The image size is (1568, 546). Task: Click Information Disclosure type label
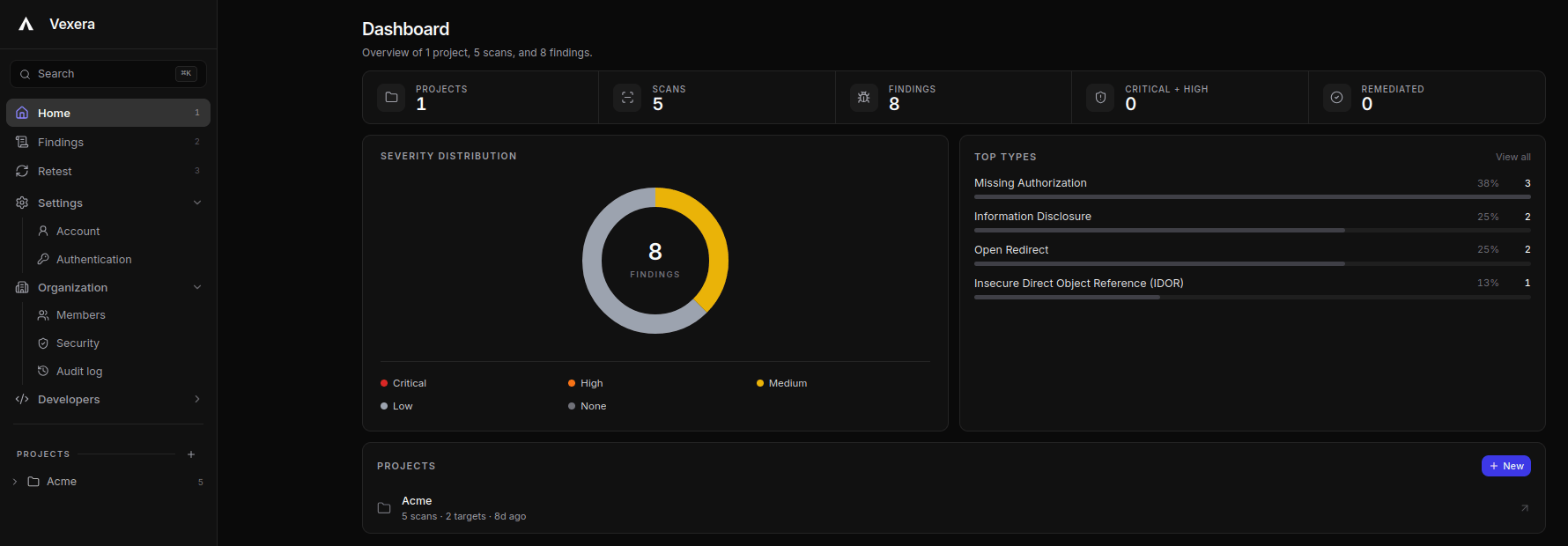[x=1032, y=217]
